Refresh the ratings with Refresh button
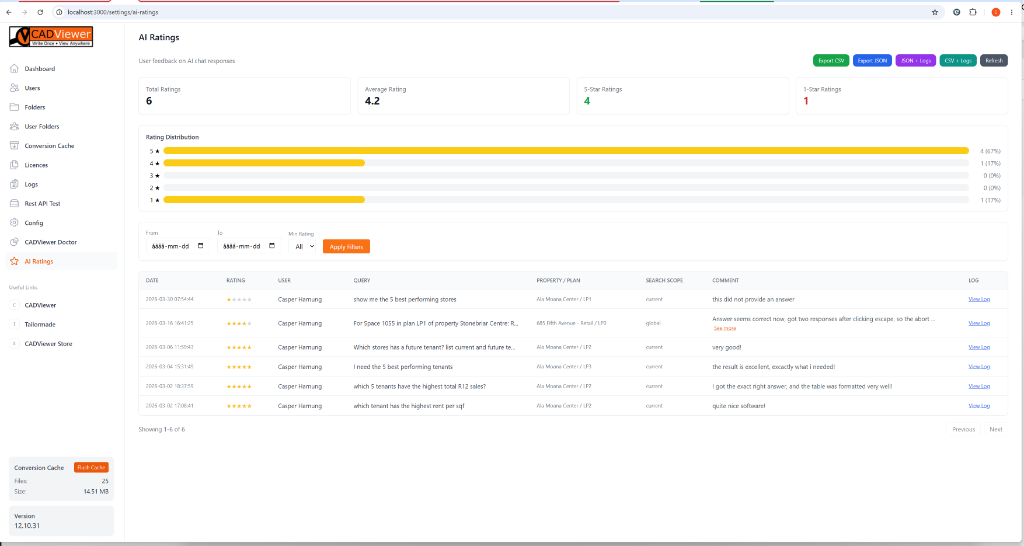Screen dimensions: 1024x546 (994, 61)
